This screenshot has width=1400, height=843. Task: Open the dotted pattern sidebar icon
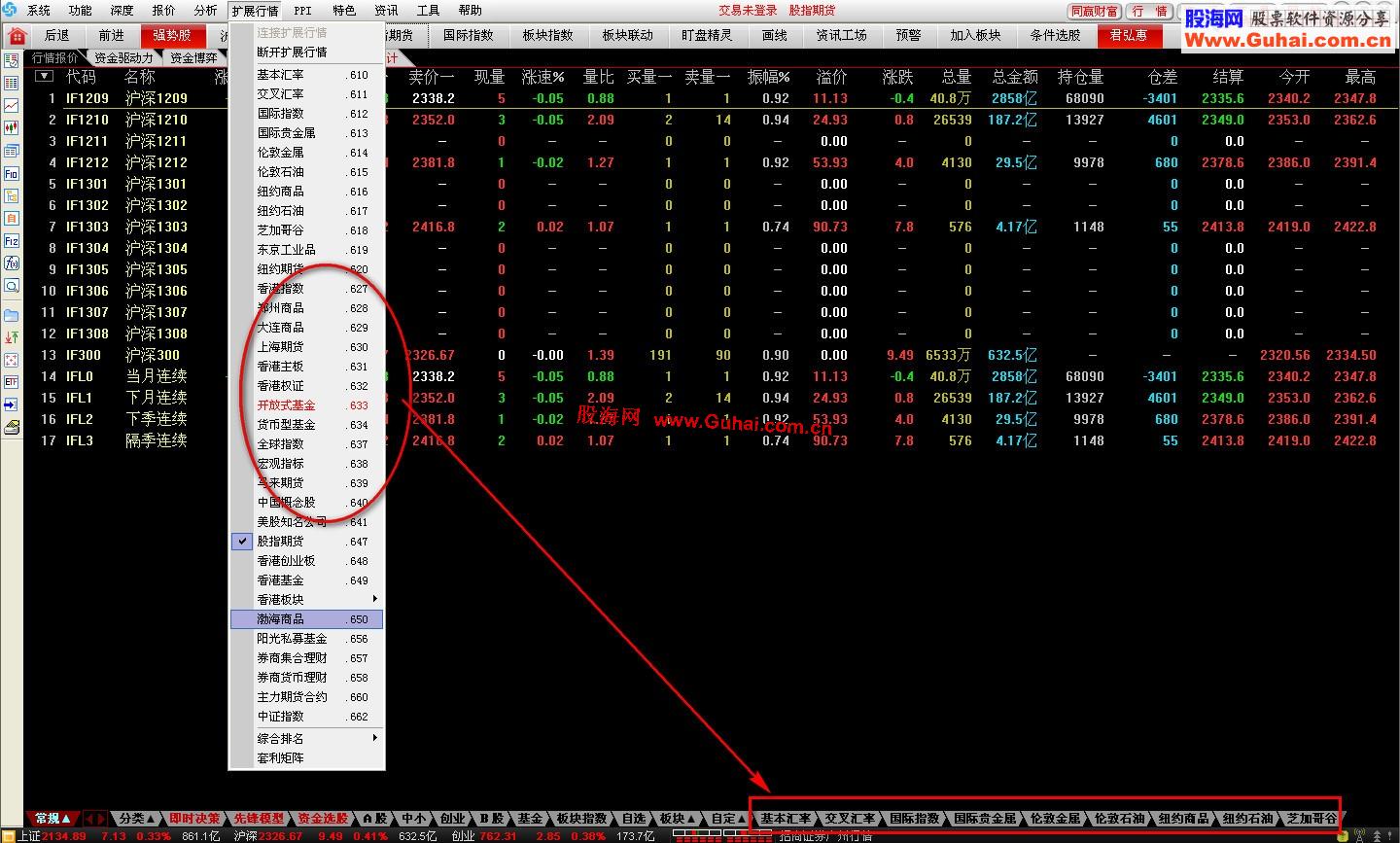click(x=11, y=360)
